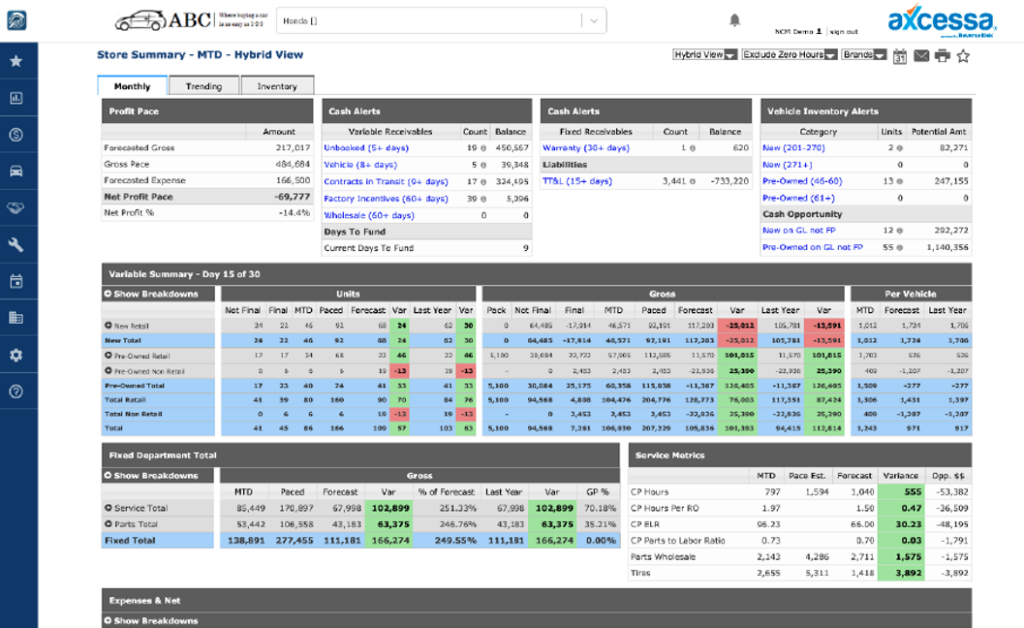Open the Pre-Owned (61+) link

[798, 198]
